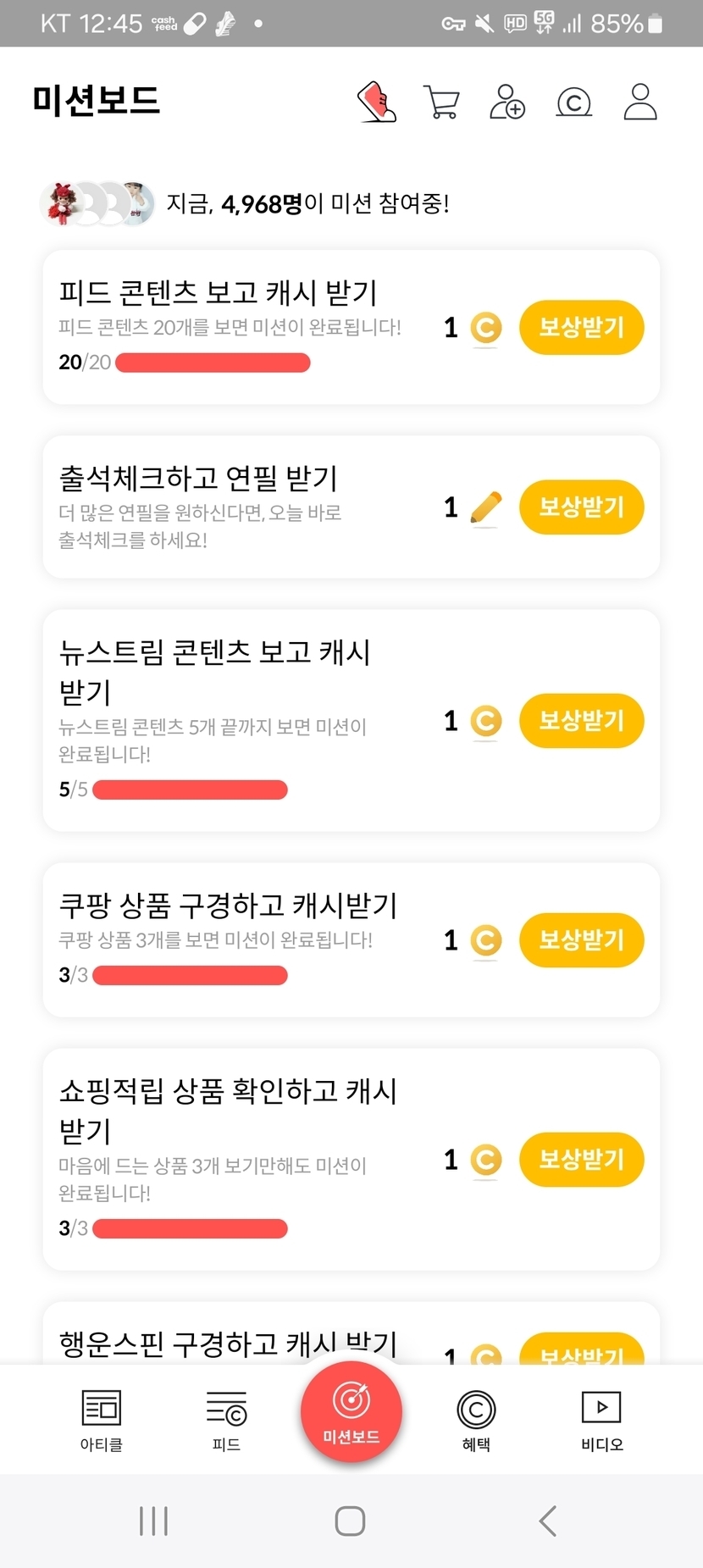Claim 보상받기 for 피드 콘텐츠 mission
The height and width of the screenshot is (1568, 703).
[581, 328]
